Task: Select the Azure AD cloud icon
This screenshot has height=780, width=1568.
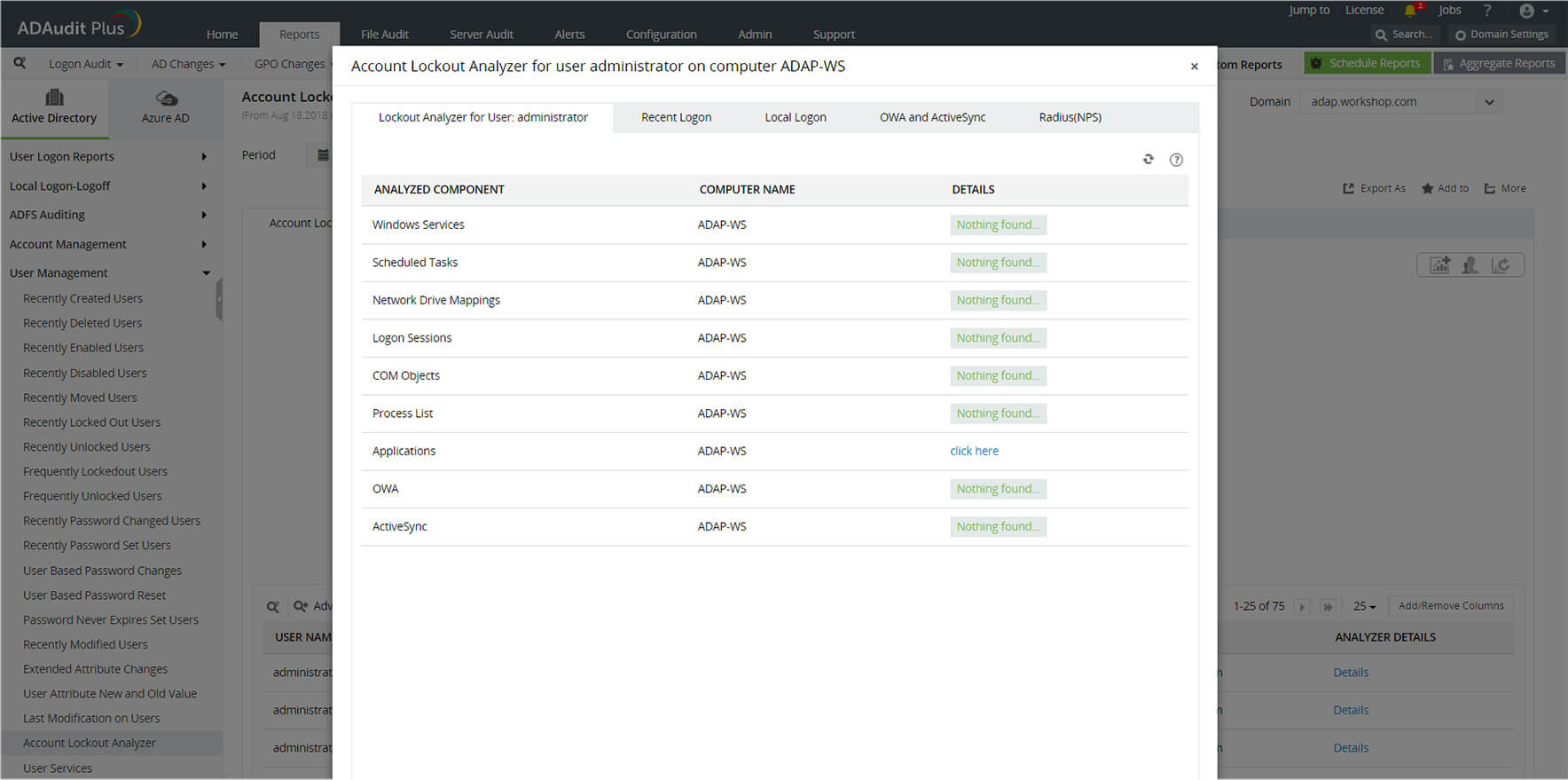Action: click(x=166, y=98)
